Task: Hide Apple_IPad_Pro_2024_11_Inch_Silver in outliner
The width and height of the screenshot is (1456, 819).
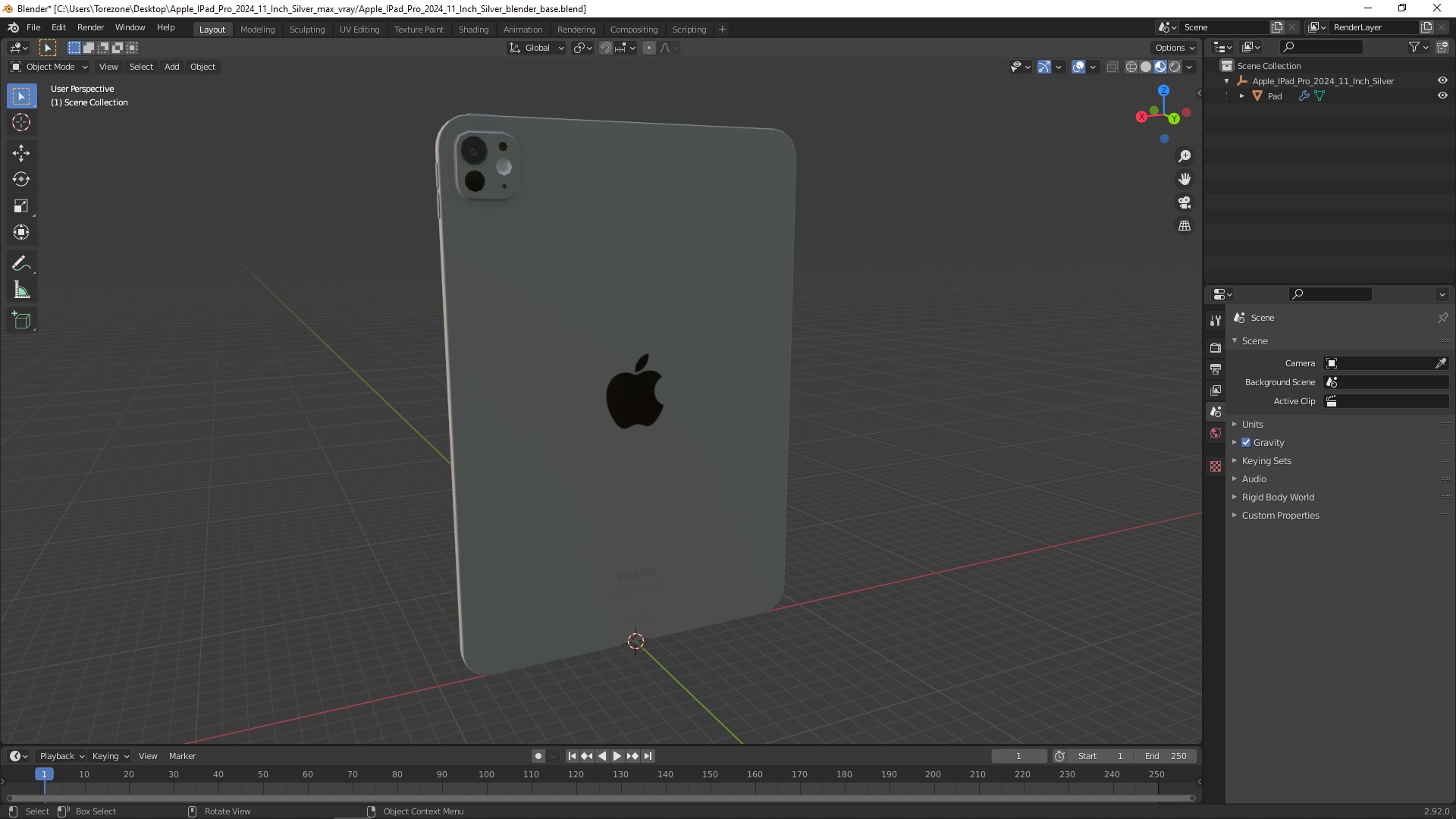Action: 1442,80
